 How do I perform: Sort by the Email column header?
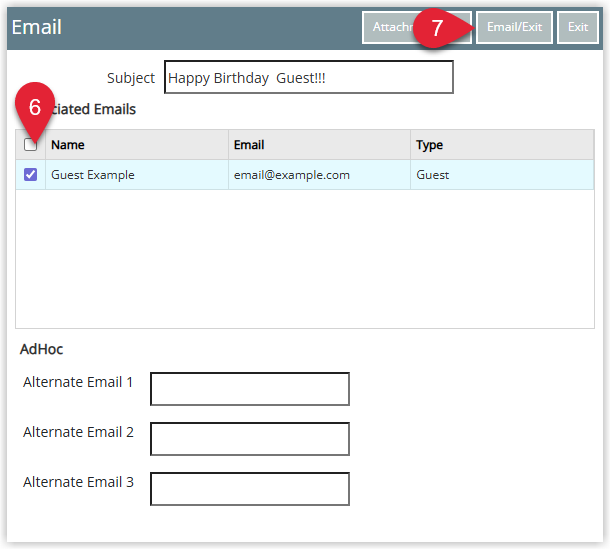[319, 145]
